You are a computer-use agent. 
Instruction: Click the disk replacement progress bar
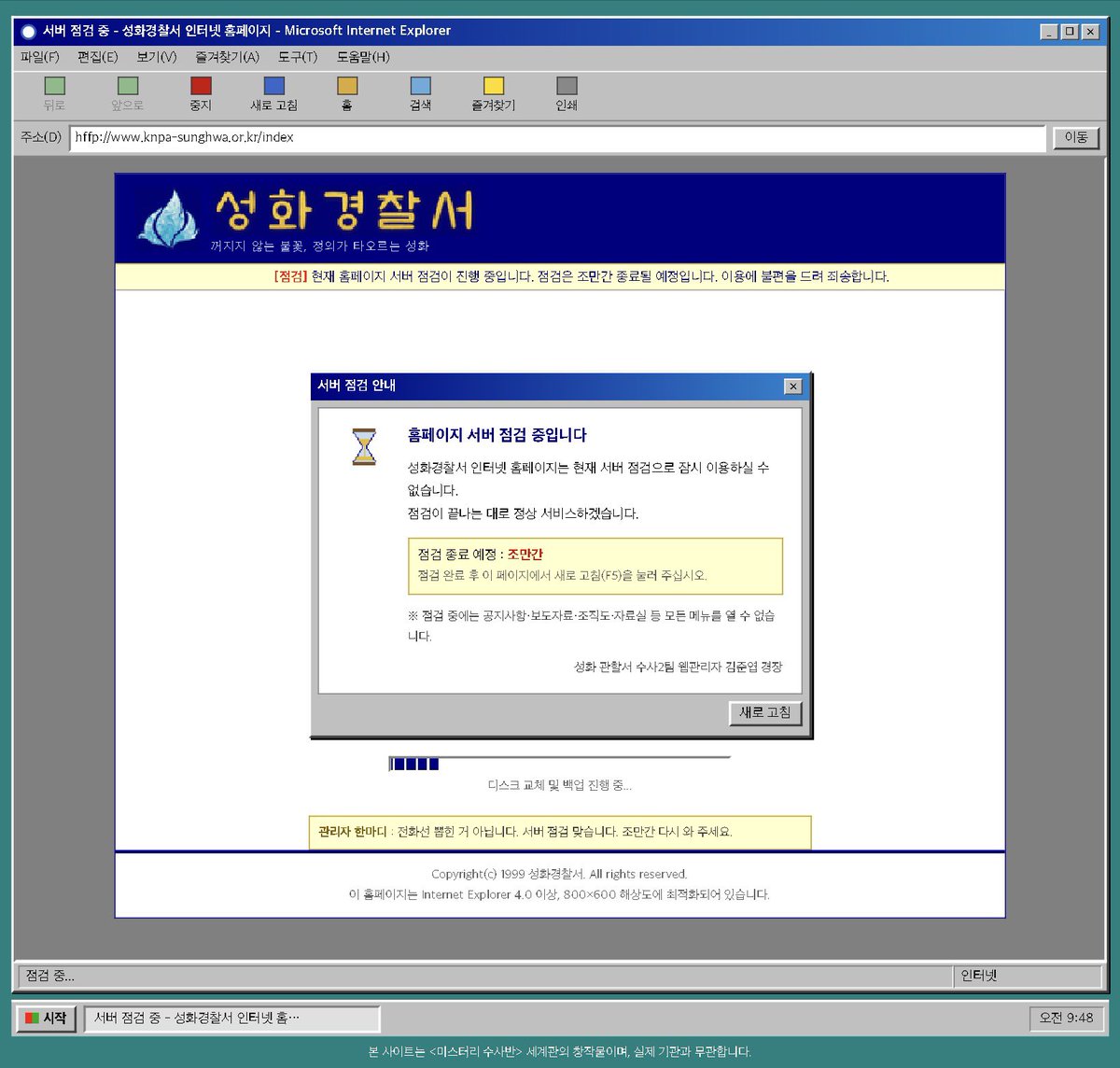[x=559, y=764]
